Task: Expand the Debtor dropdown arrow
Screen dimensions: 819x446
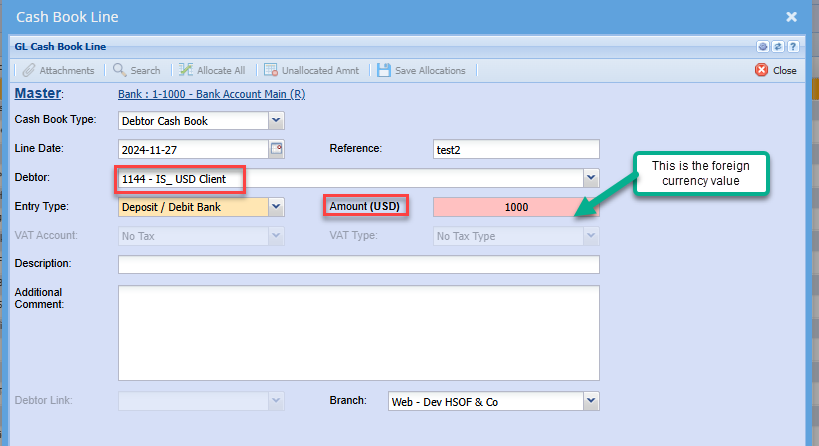Action: tap(591, 178)
